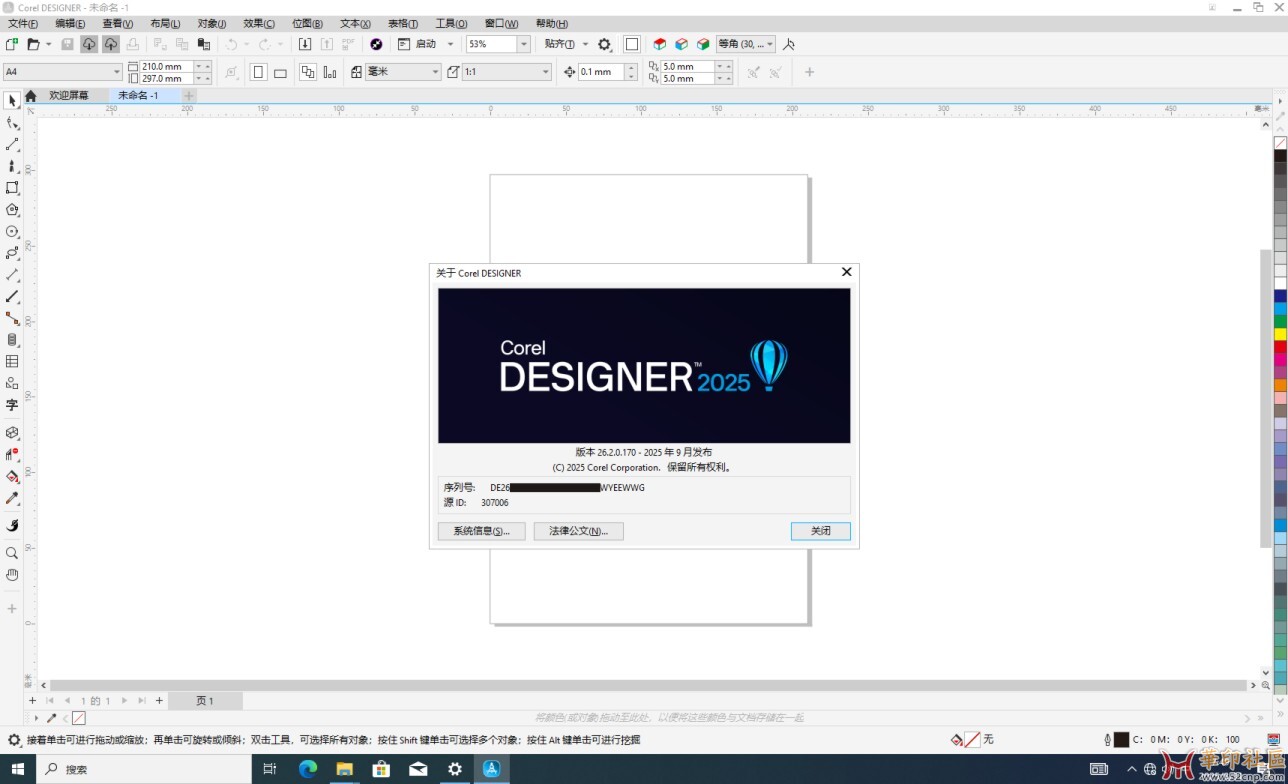Open the 贴齐 snap-to dropdown
Screen dimensions: 1288x784
click(585, 44)
